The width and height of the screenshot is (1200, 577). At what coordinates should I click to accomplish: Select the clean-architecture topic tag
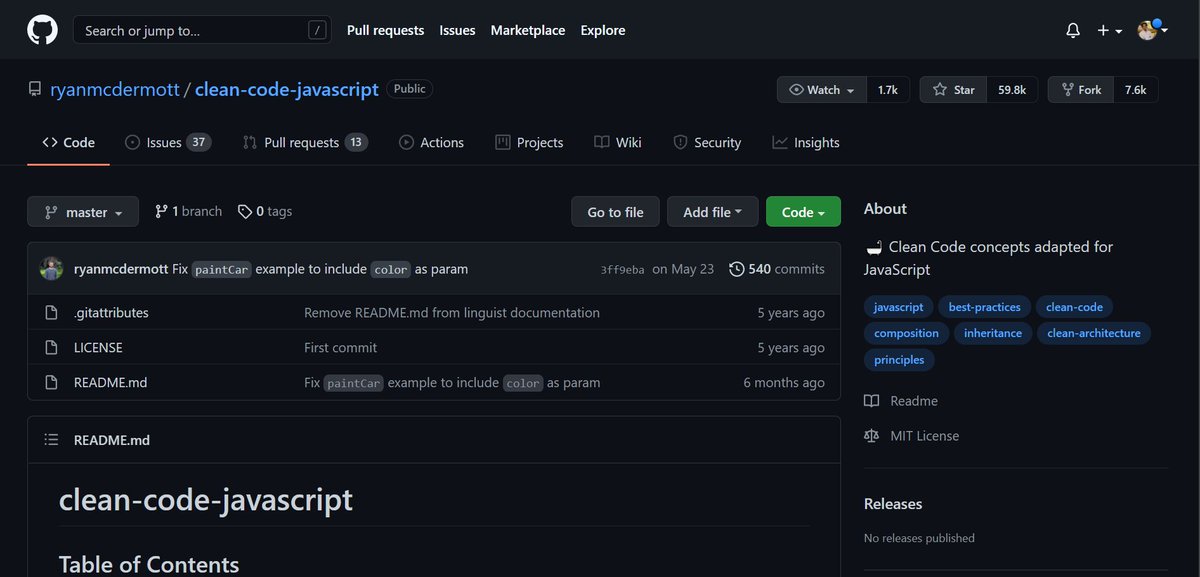click(x=1094, y=333)
